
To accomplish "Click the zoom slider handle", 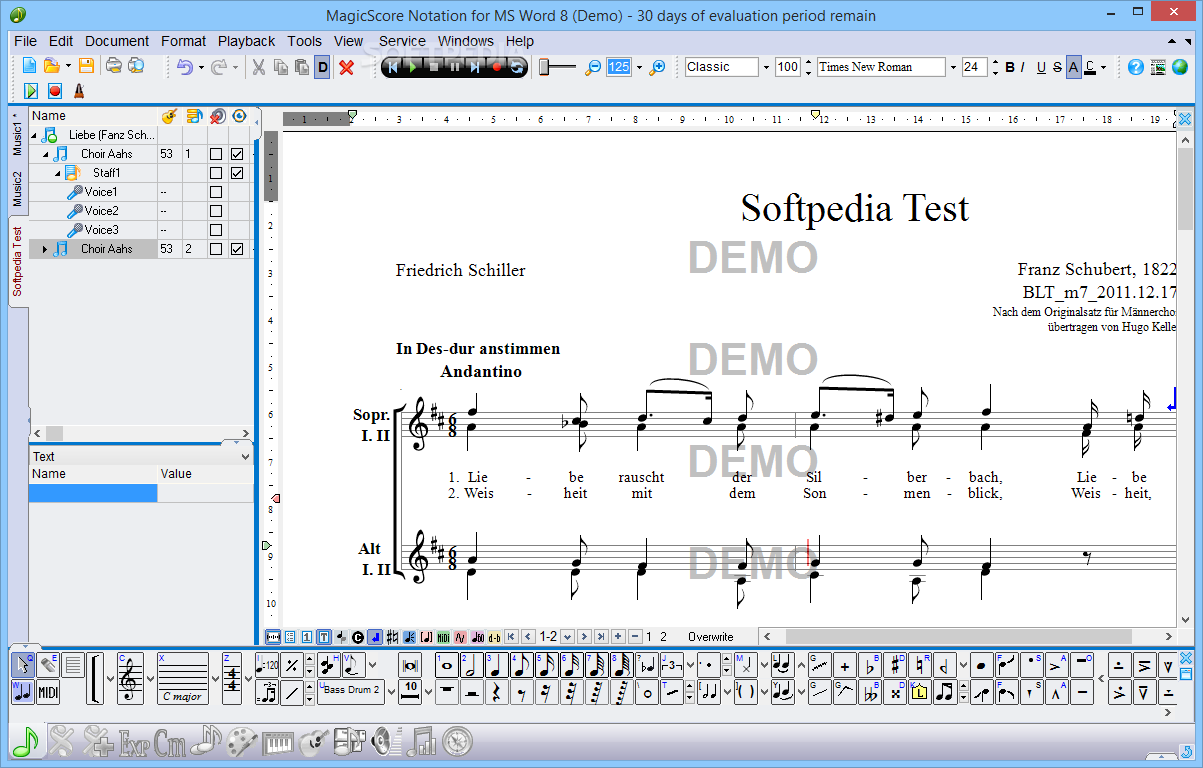I will click(x=544, y=67).
